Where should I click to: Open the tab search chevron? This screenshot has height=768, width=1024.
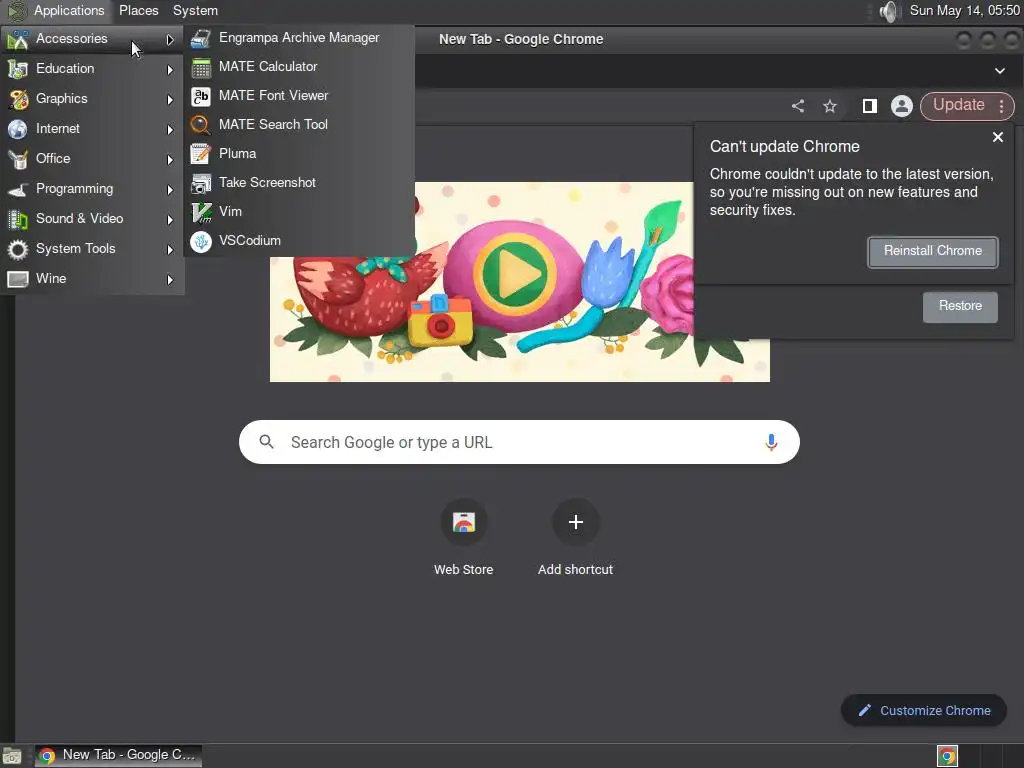(x=1000, y=71)
